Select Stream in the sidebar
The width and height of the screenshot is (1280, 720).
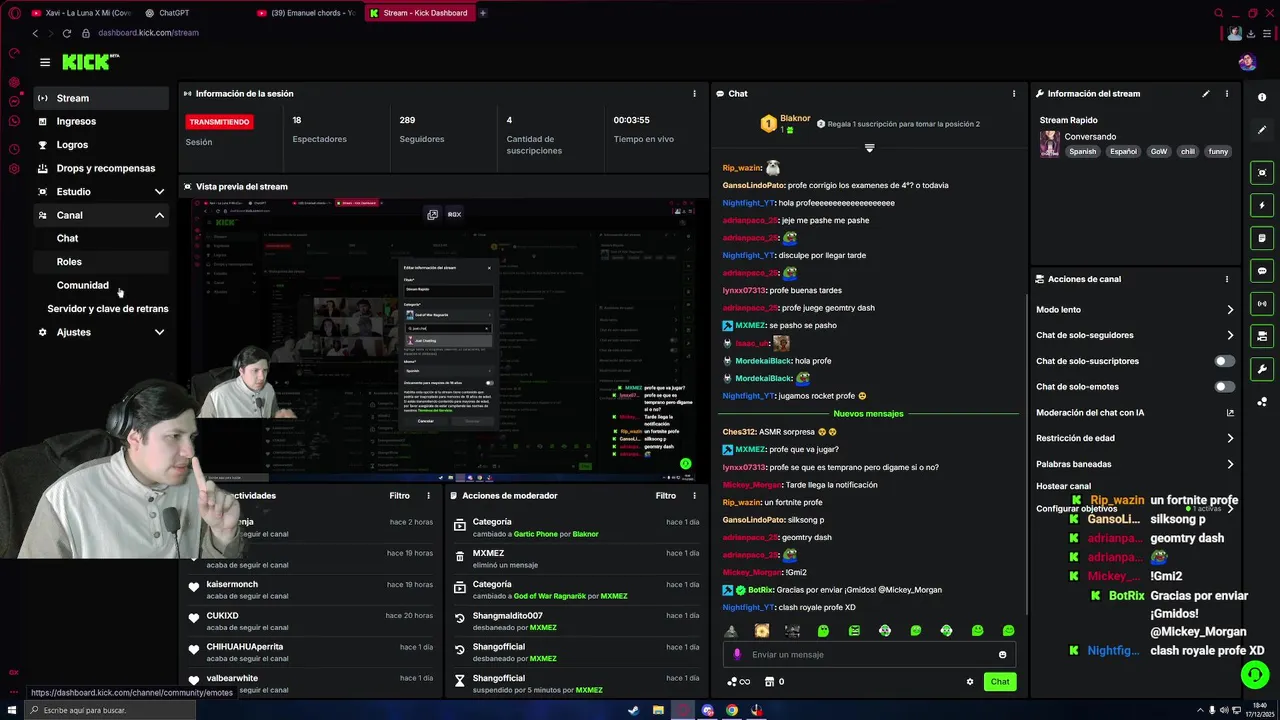click(102, 98)
